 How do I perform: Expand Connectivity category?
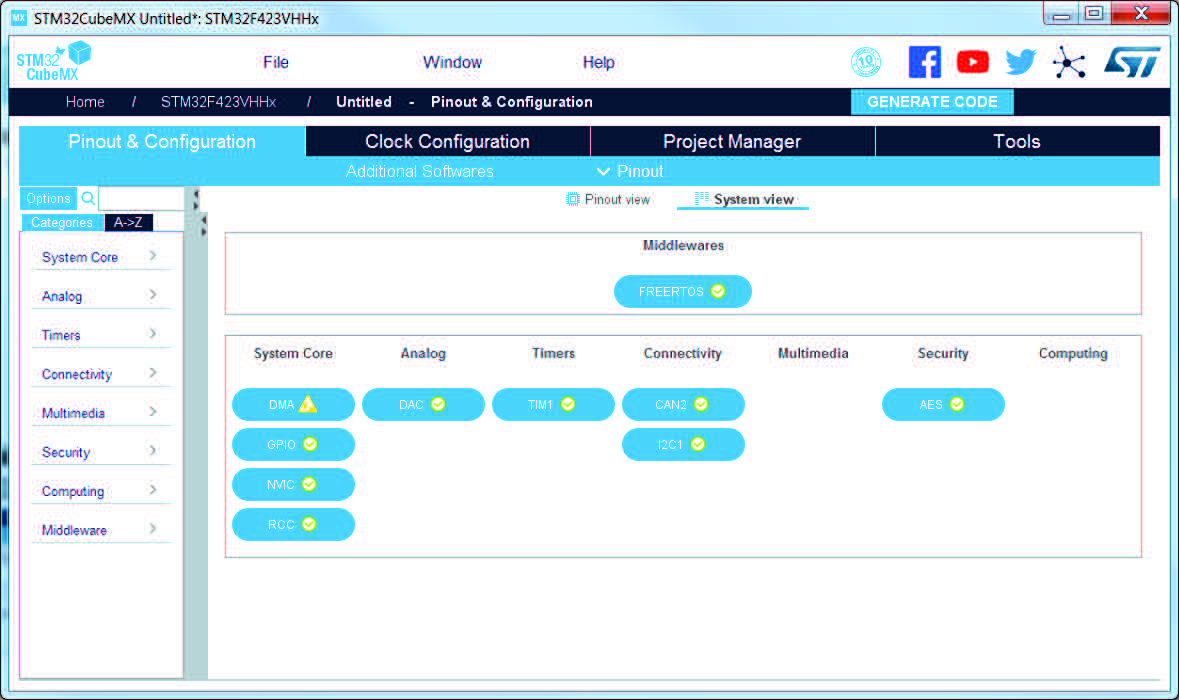point(100,374)
